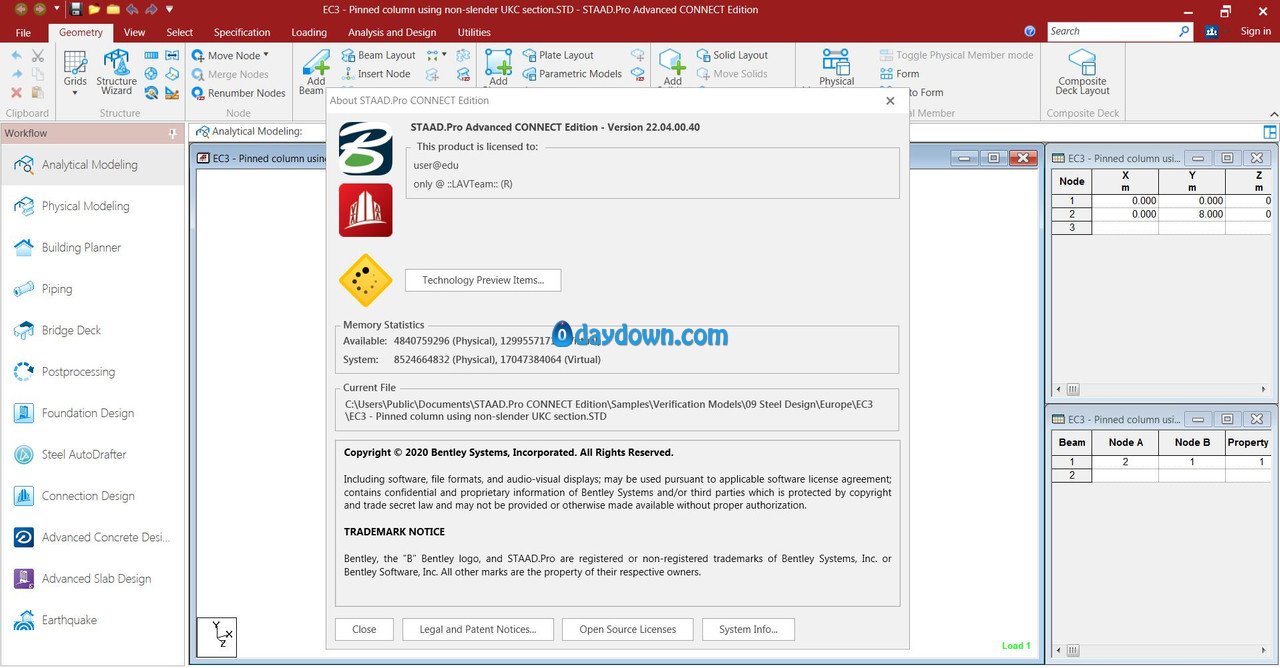The image size is (1280, 668).
Task: Open Analytical Modeling workflow
Action: (x=92, y=165)
